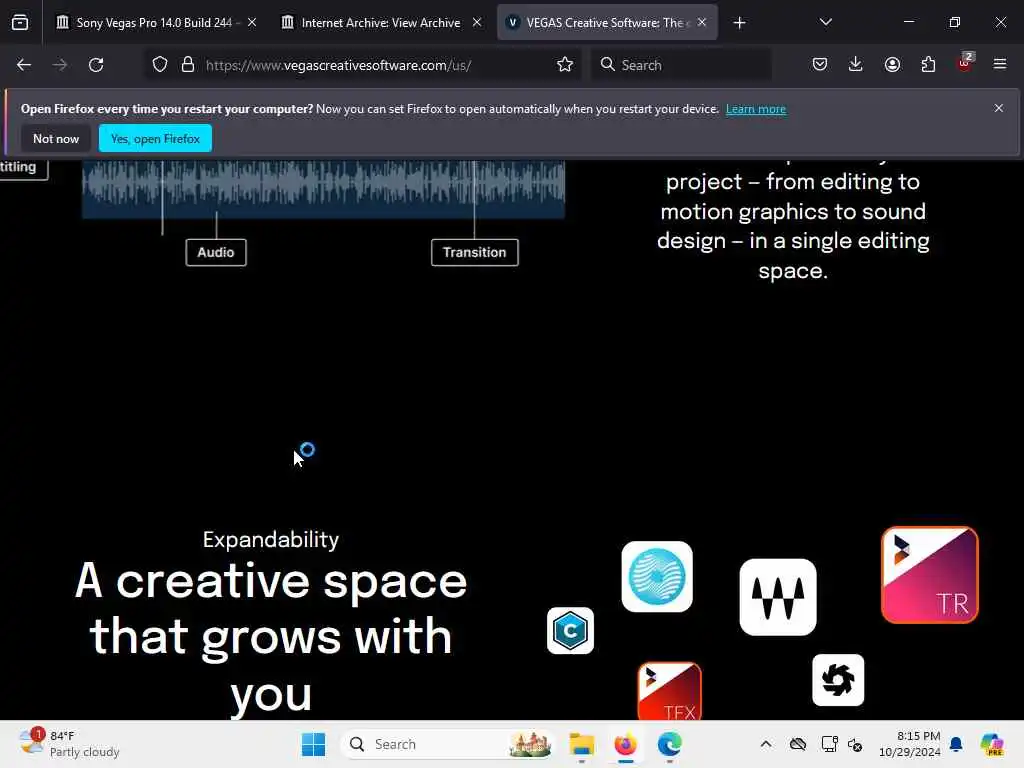
Task: Close the Firefox startup notification bar
Action: point(999,108)
